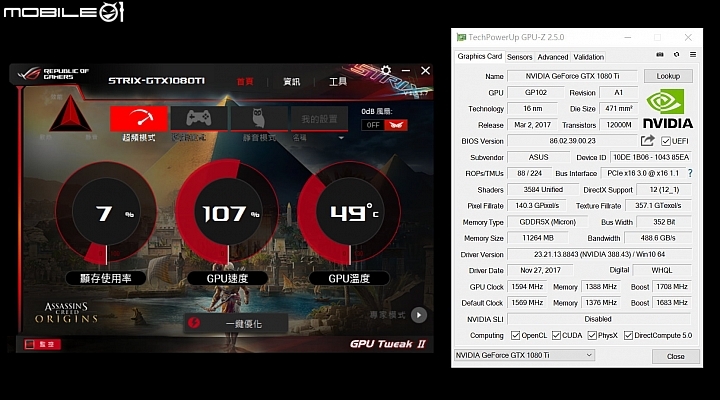Click the GPU GP102 value
The width and height of the screenshot is (720, 400).
click(535, 92)
